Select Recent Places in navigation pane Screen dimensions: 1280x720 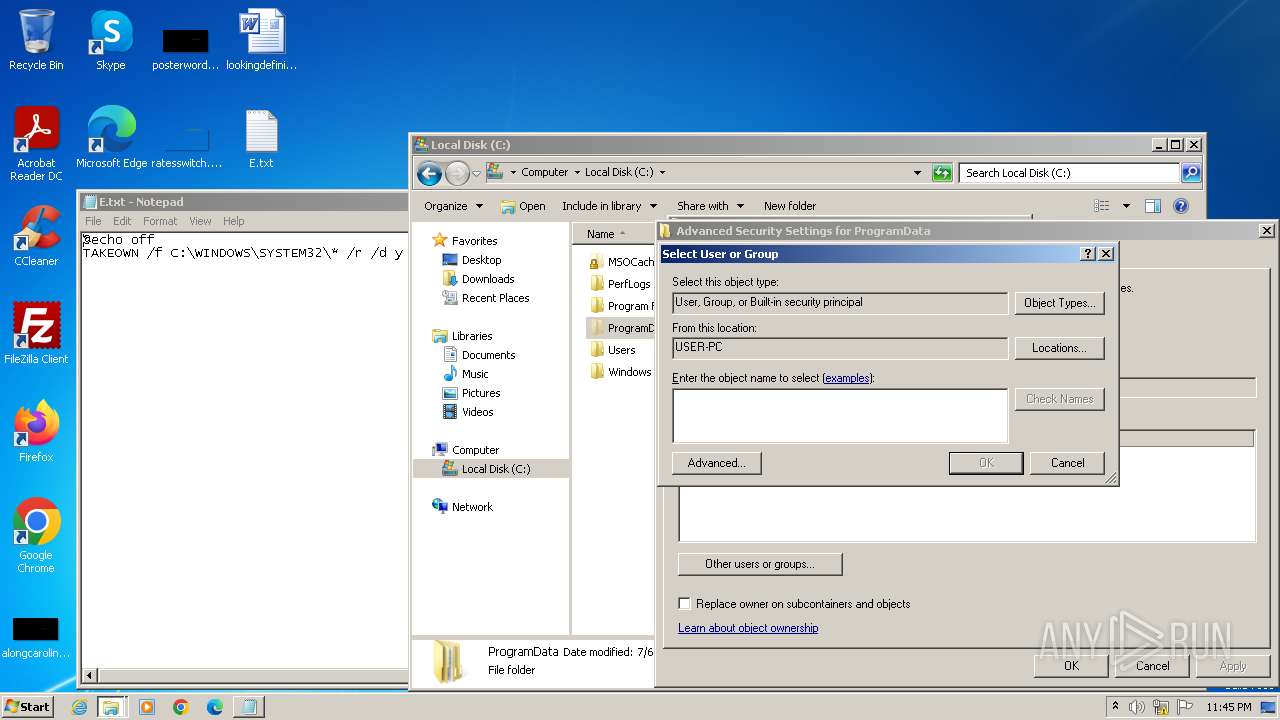[495, 298]
